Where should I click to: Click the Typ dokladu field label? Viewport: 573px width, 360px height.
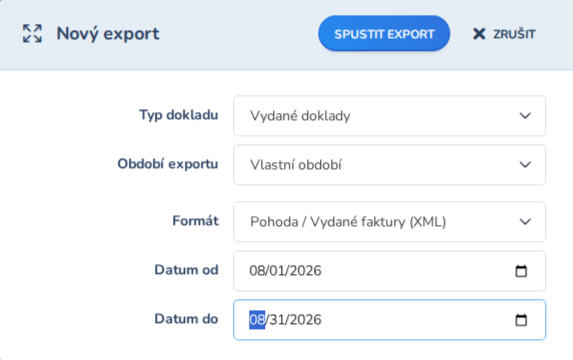tap(179, 115)
